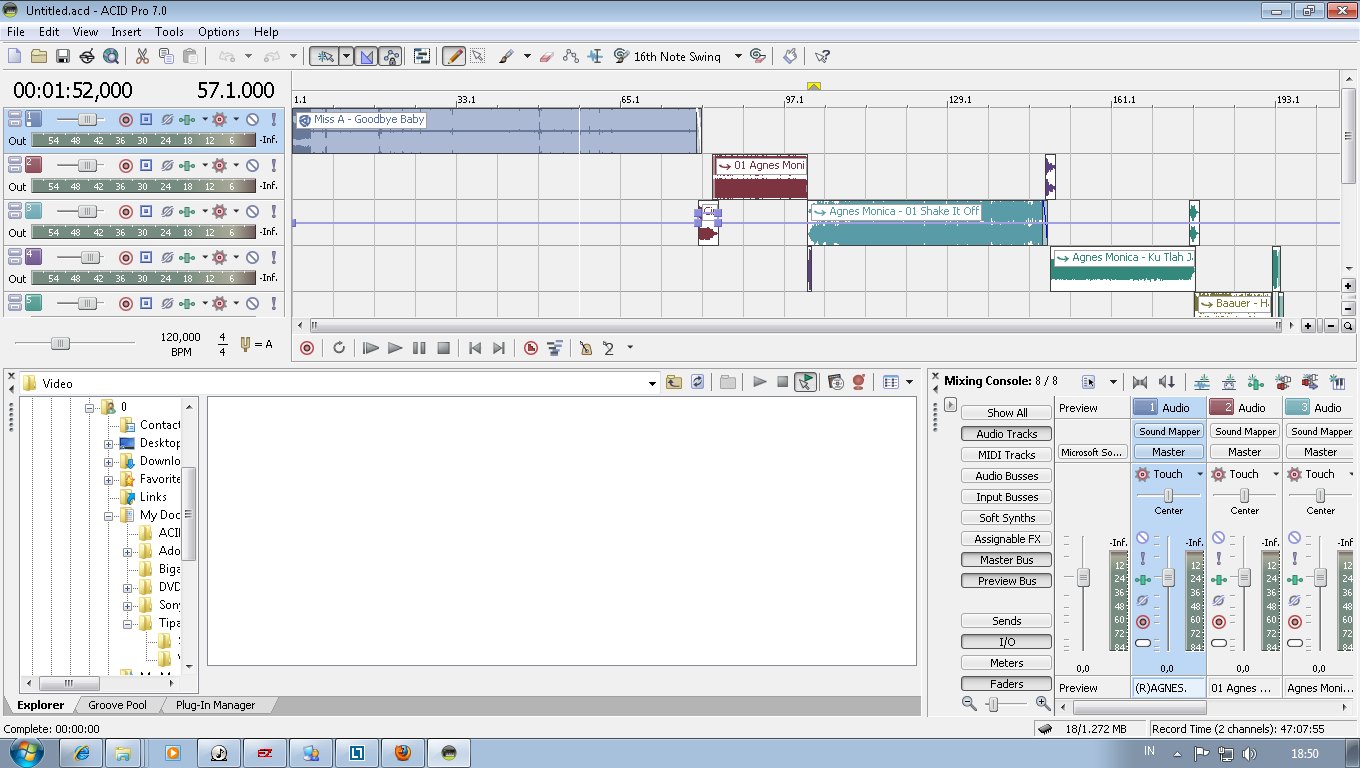
Task: Click record in the transport bar
Action: point(307,348)
